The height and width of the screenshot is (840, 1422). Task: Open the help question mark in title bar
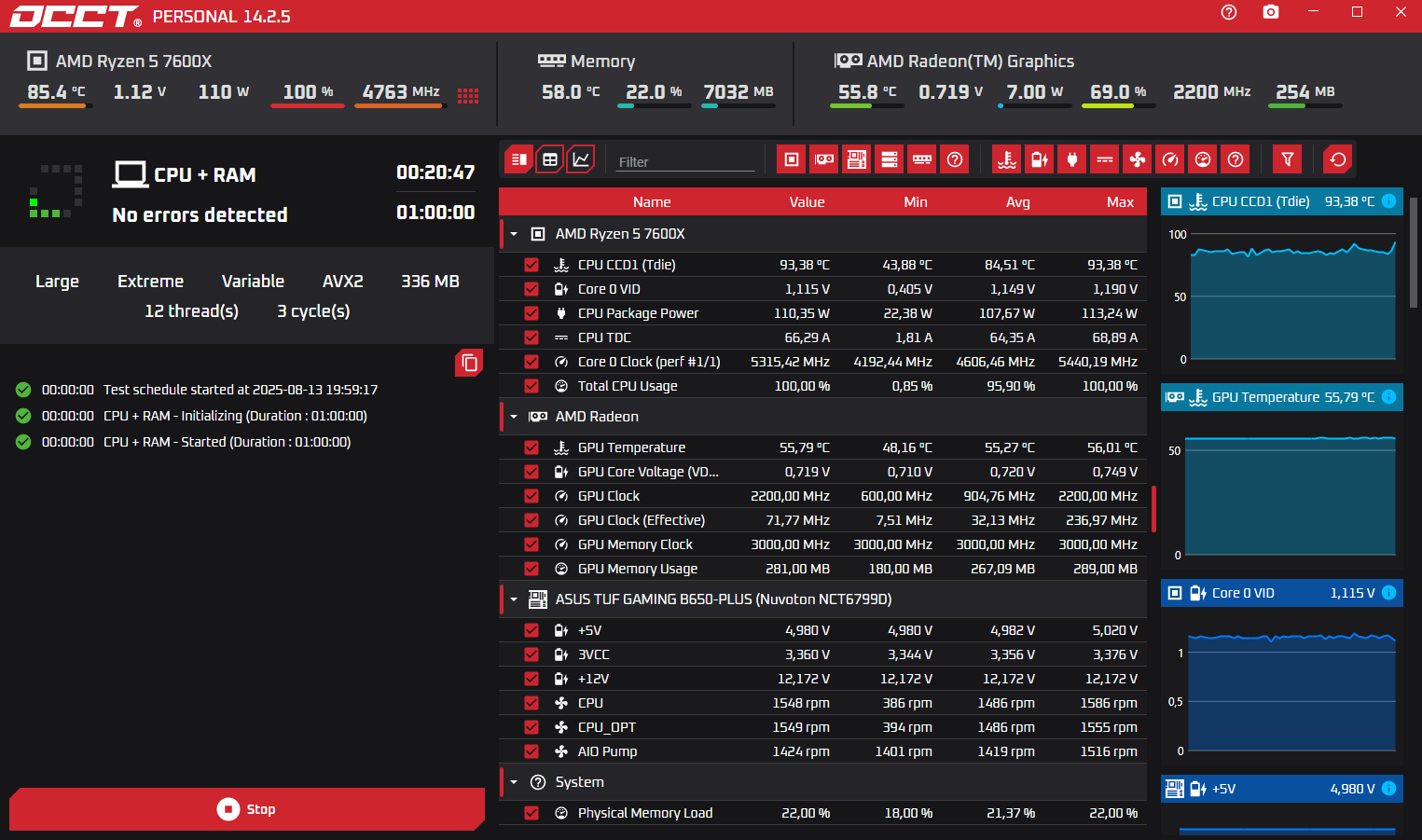point(1229,12)
